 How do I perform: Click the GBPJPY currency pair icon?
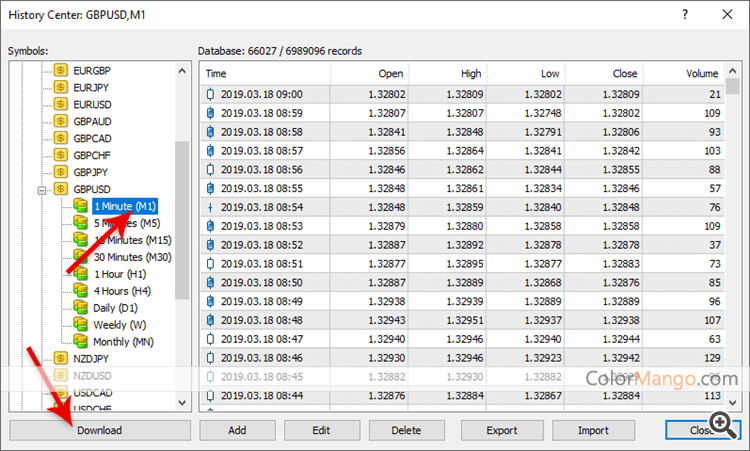(x=60, y=171)
